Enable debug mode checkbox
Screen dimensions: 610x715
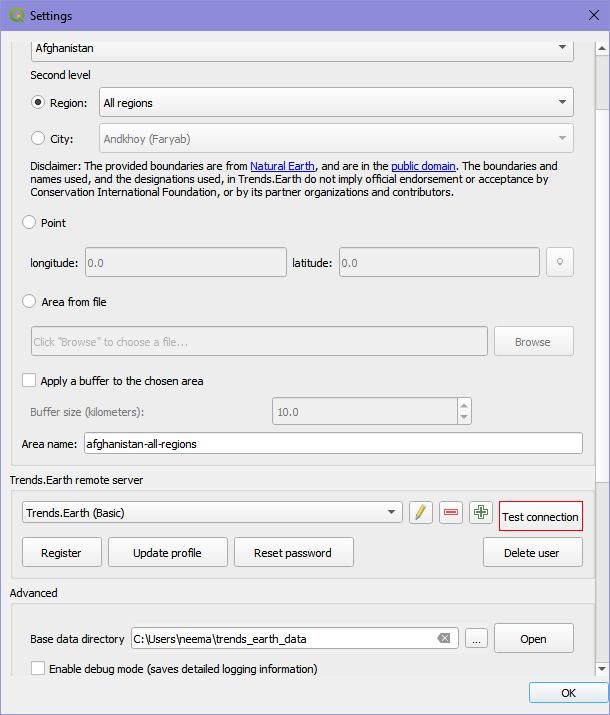(38, 668)
